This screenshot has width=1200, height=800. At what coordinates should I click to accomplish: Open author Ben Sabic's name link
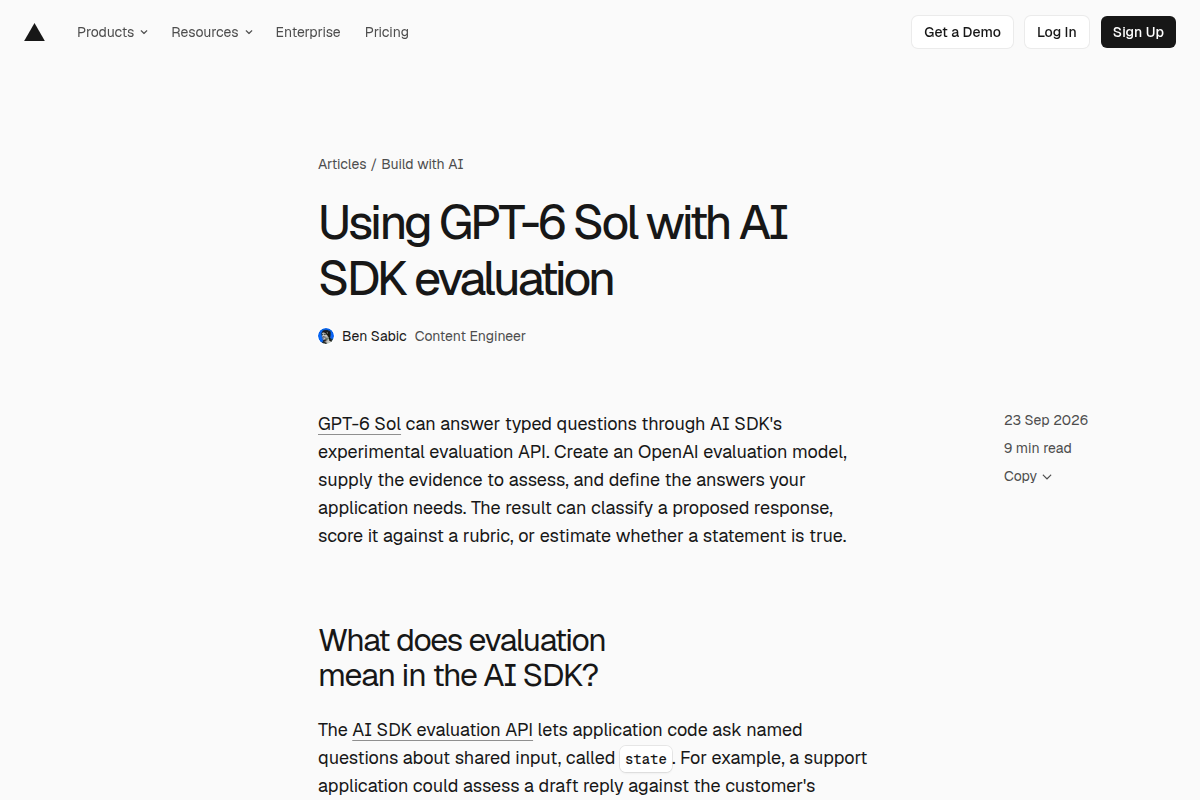[374, 336]
